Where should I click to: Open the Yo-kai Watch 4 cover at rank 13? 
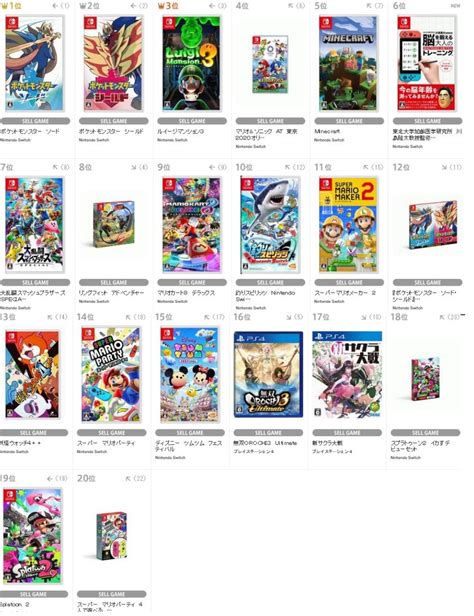33,375
